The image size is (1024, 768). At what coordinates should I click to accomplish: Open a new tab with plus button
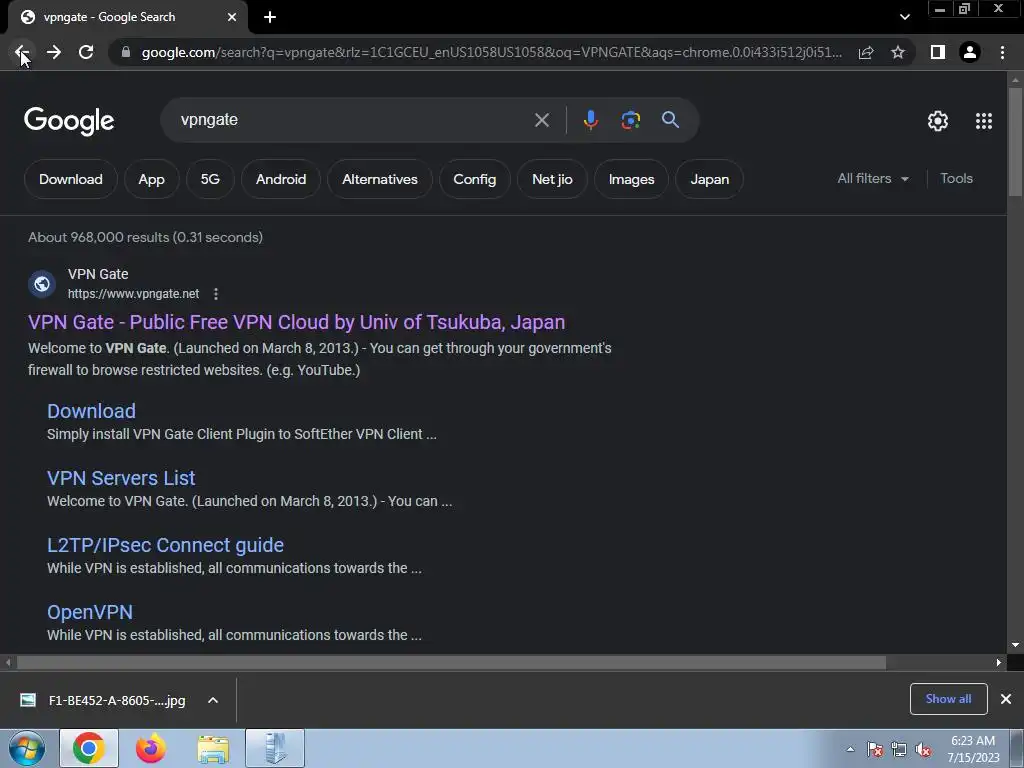pyautogui.click(x=270, y=17)
